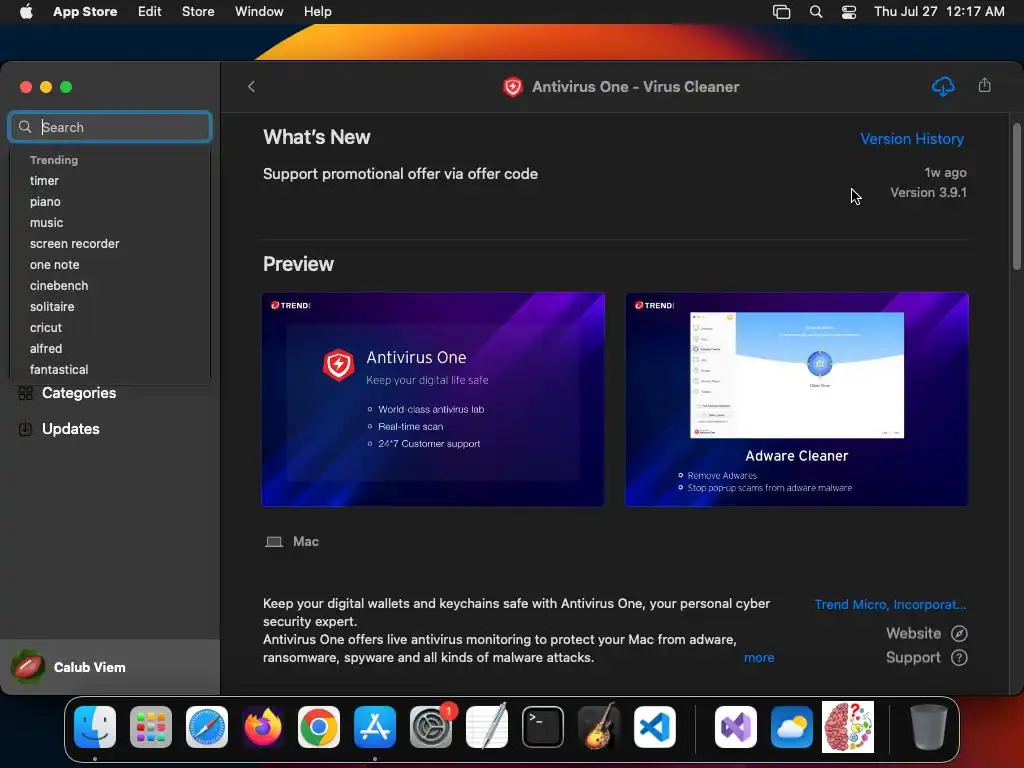The width and height of the screenshot is (1024, 768).
Task: Open Terminal from the Dock
Action: point(543,727)
